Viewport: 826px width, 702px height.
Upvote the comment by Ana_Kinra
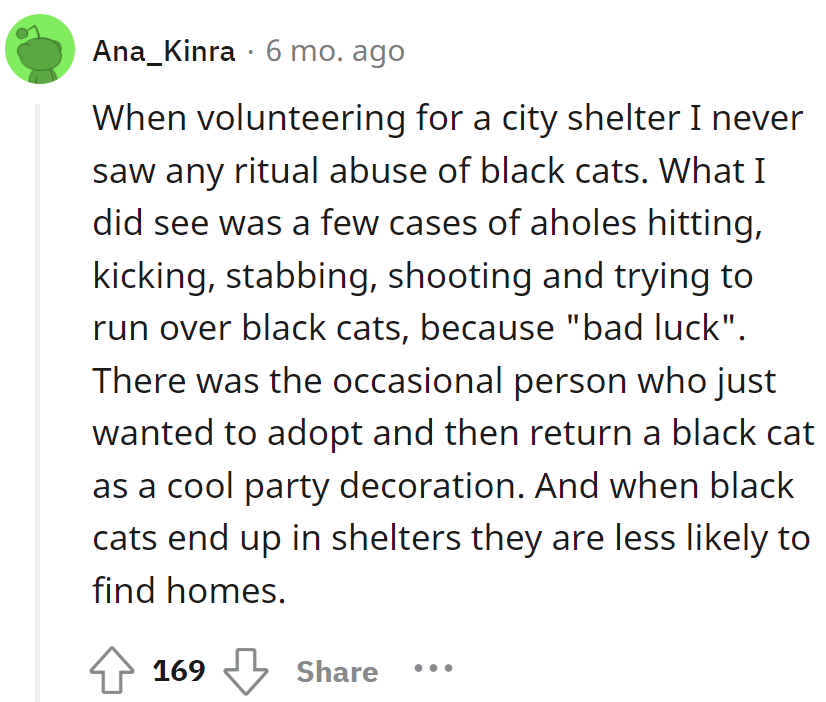pyautogui.click(x=111, y=670)
